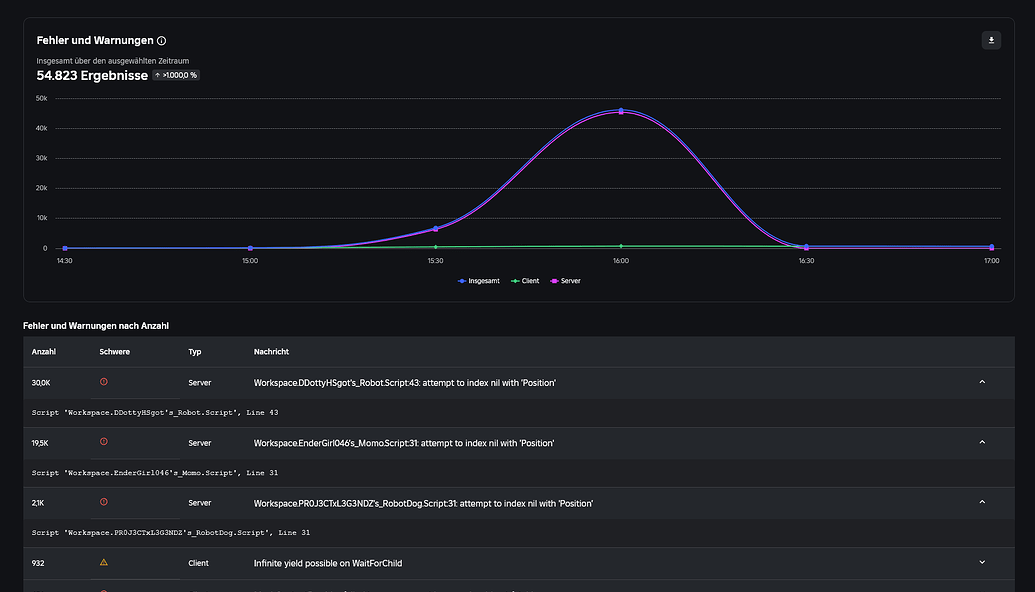The width and height of the screenshot is (1035, 592).
Task: Click error icon in DDottyHSgot's_Robot row
Action: (x=104, y=382)
